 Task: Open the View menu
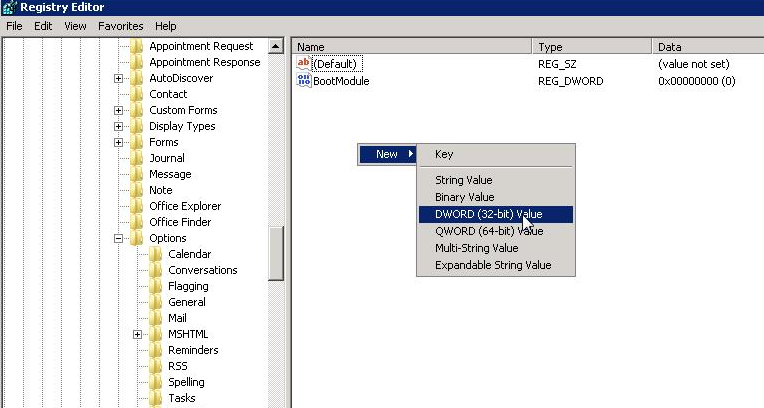[75, 26]
